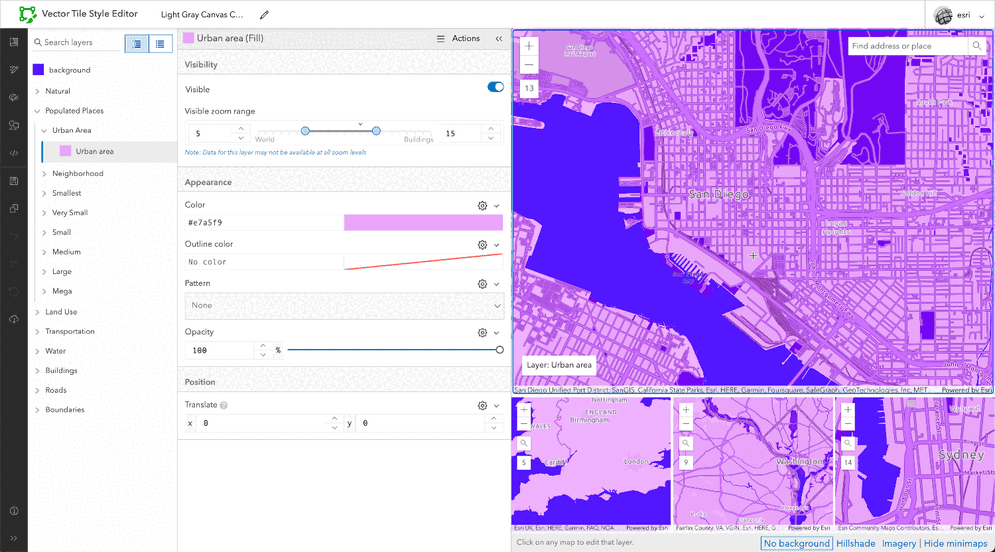Click the save style icon in sidebar

pos(13,181)
